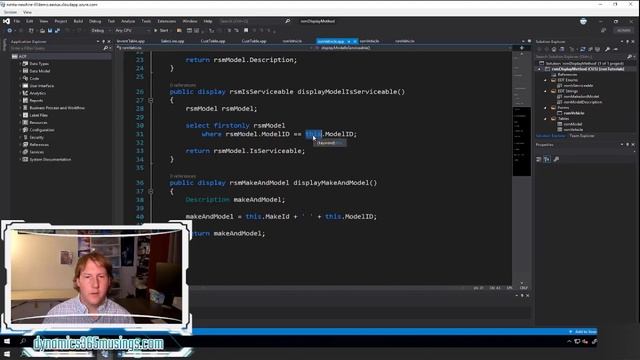Screen dimensions: 640x360
Task: Click the Save toolbar icon
Action: (50, 31)
